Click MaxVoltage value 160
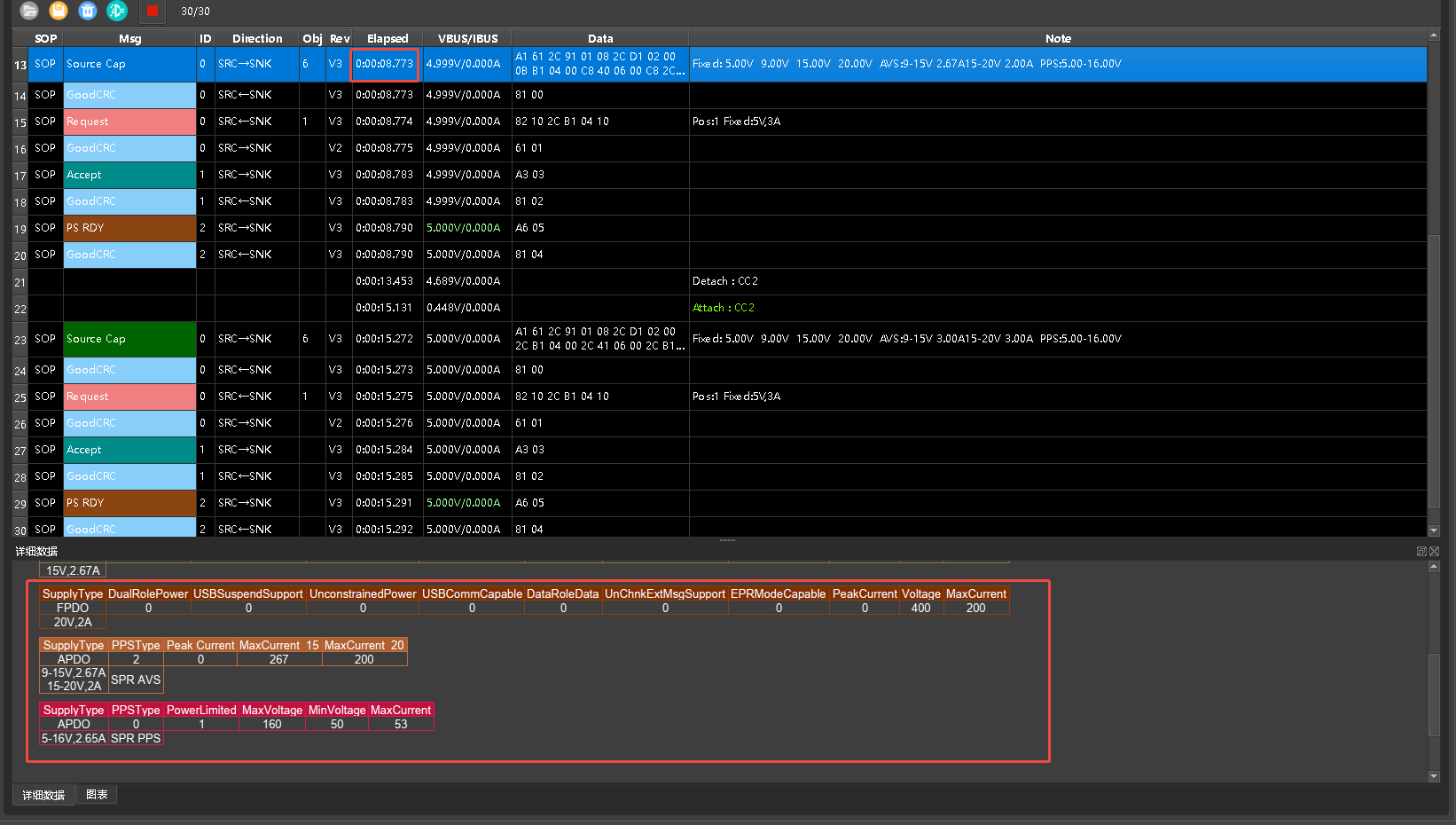 (x=272, y=724)
